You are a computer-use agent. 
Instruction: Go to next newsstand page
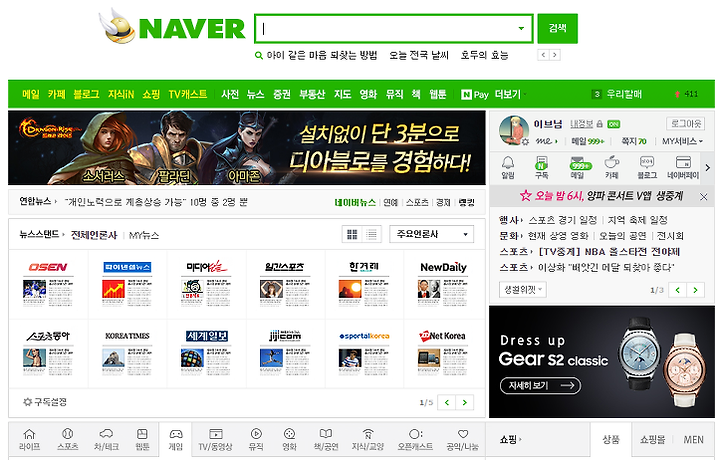465,403
